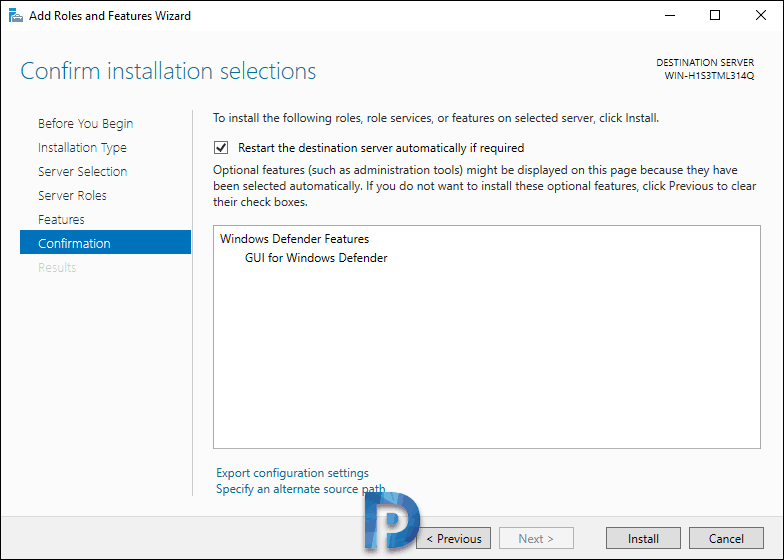Close the Add Roles and Features Wizard
This screenshot has width=784, height=560.
point(760,16)
